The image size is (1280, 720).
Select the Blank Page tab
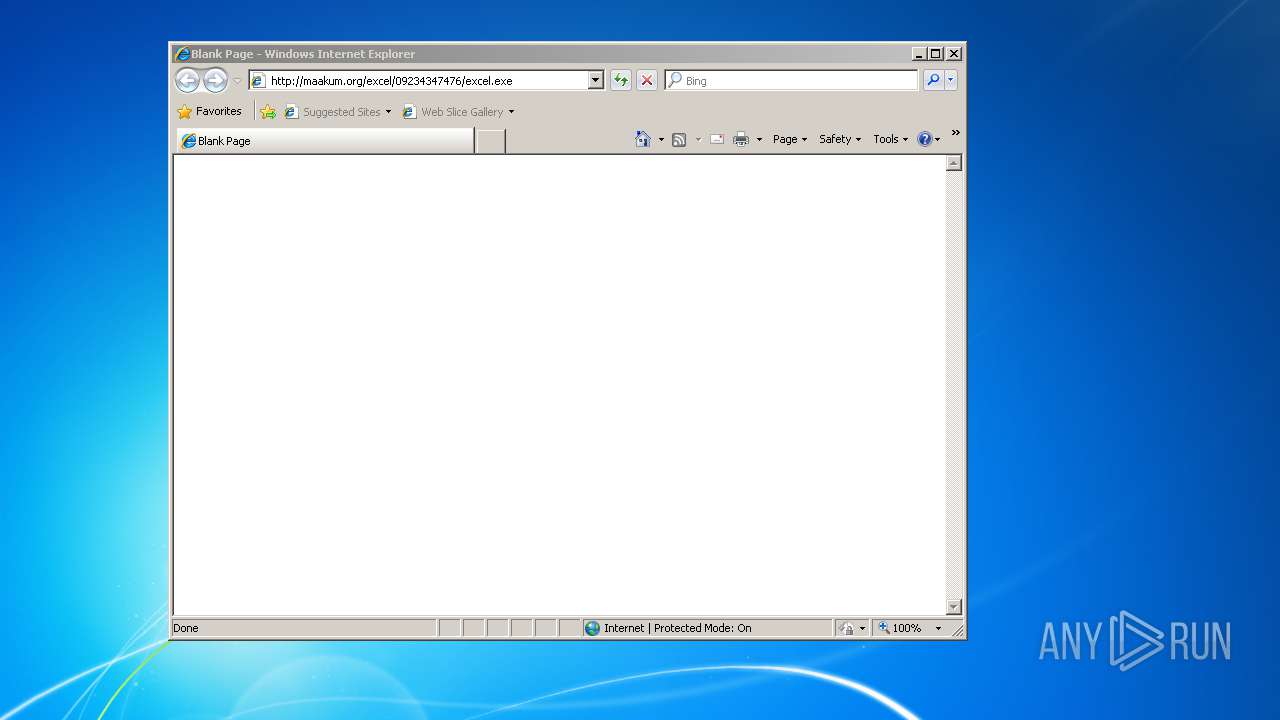[325, 141]
